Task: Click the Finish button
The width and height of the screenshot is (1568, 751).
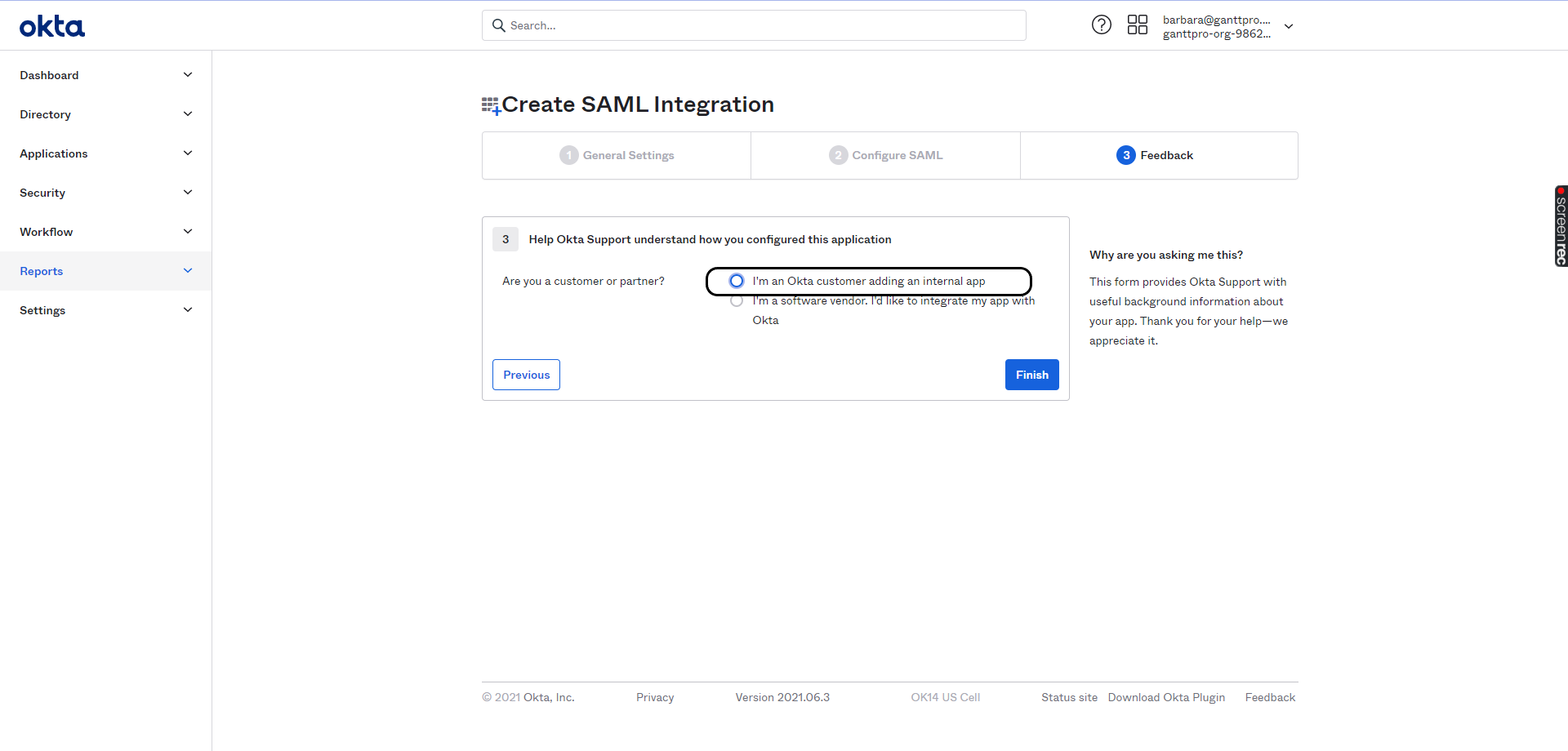Action: (x=1031, y=375)
